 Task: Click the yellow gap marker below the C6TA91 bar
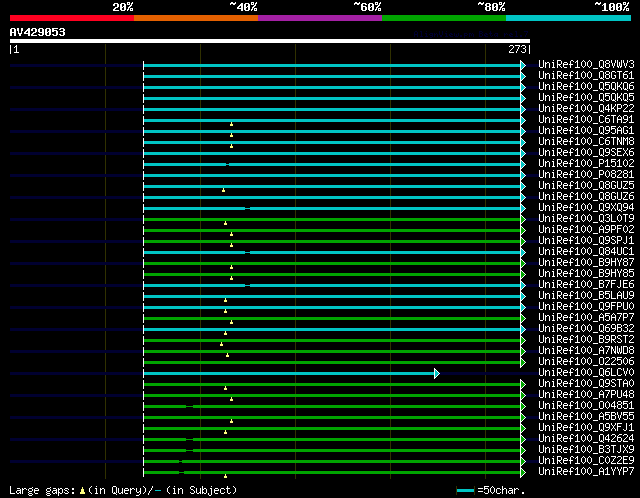231,124
